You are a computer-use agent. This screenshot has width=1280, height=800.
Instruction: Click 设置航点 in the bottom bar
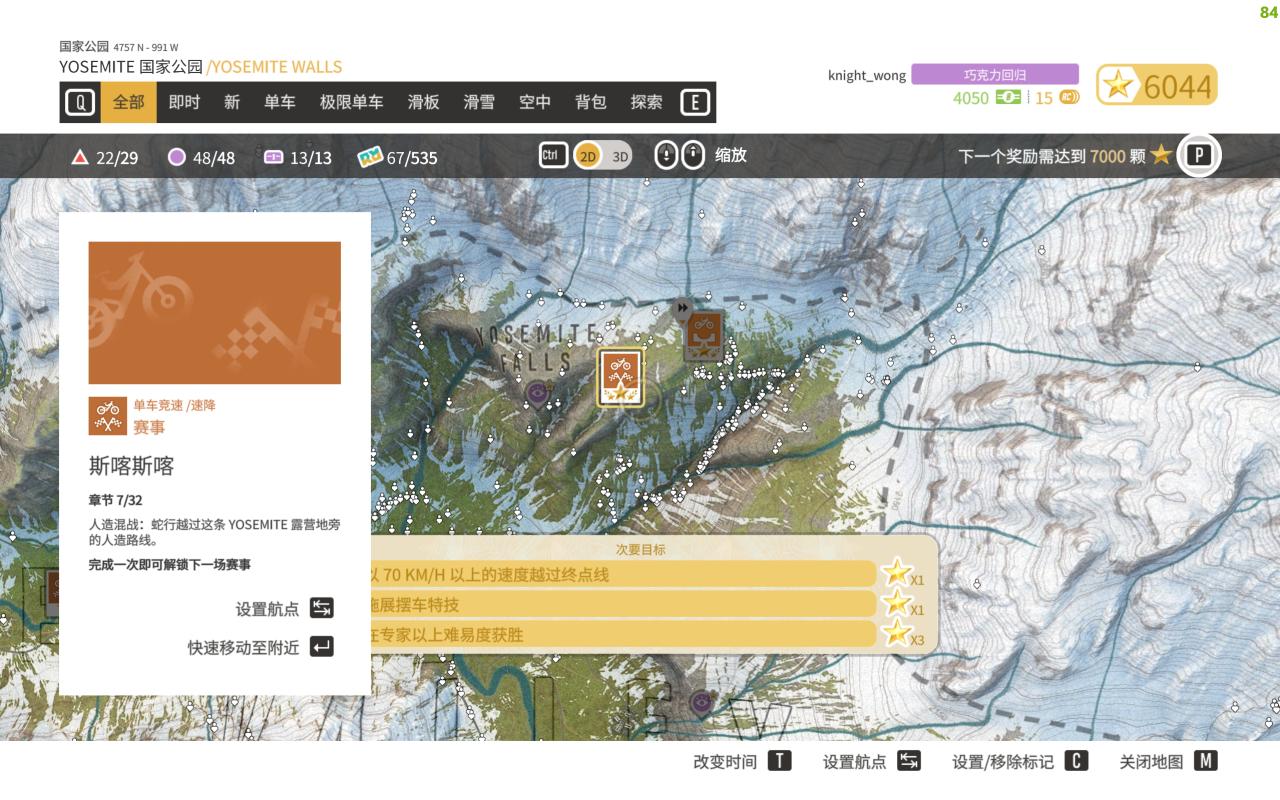[x=854, y=762]
